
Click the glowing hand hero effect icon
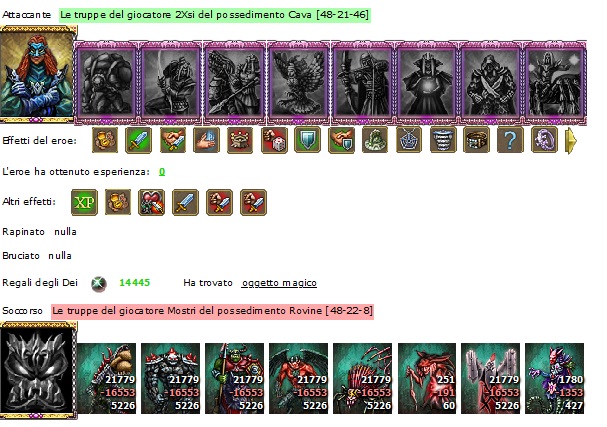tap(206, 140)
